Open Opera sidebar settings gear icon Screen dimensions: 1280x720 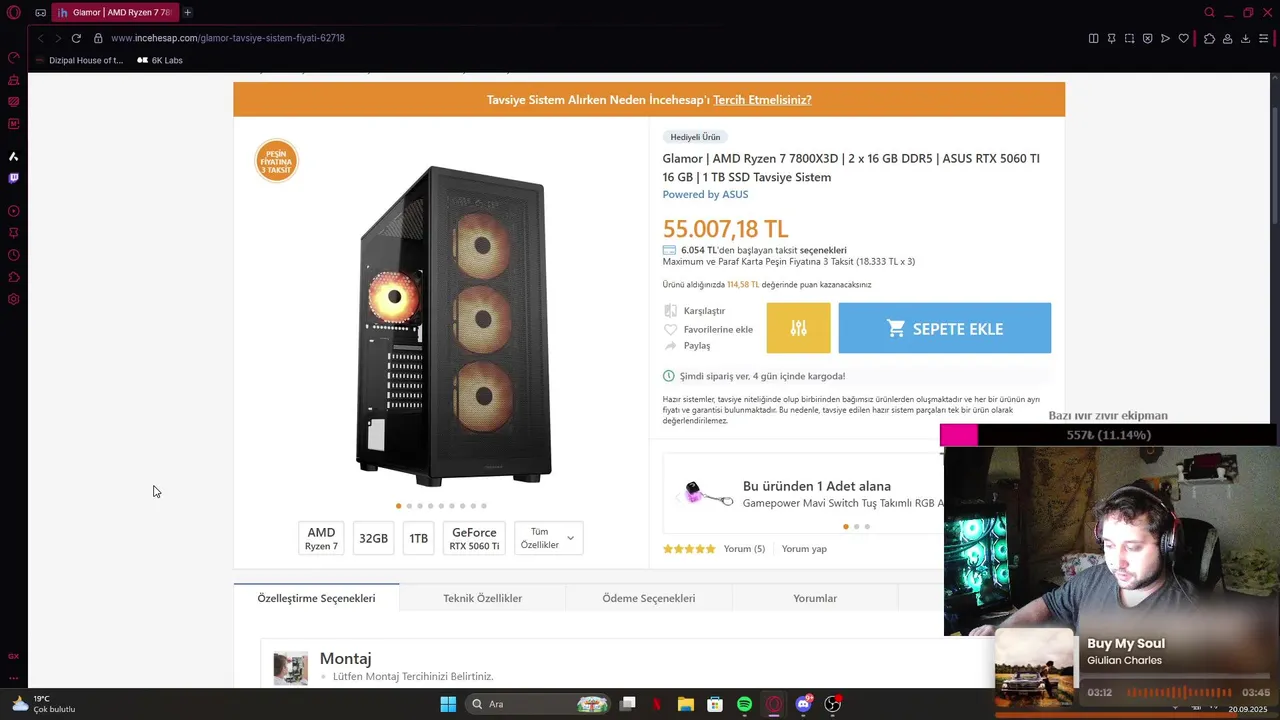13,299
